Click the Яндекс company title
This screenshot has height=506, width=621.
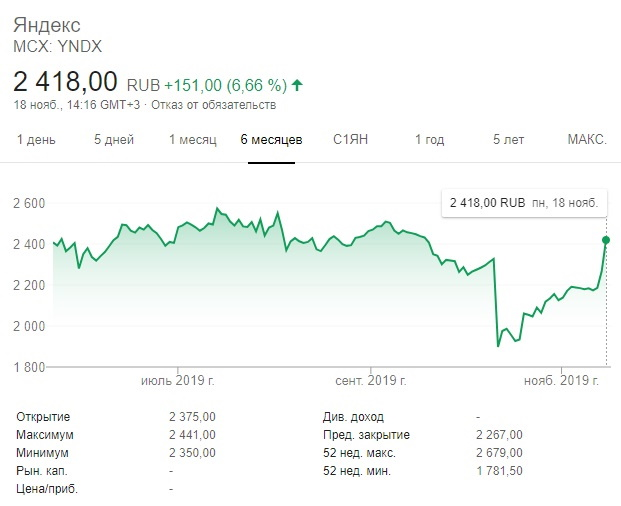click(47, 24)
